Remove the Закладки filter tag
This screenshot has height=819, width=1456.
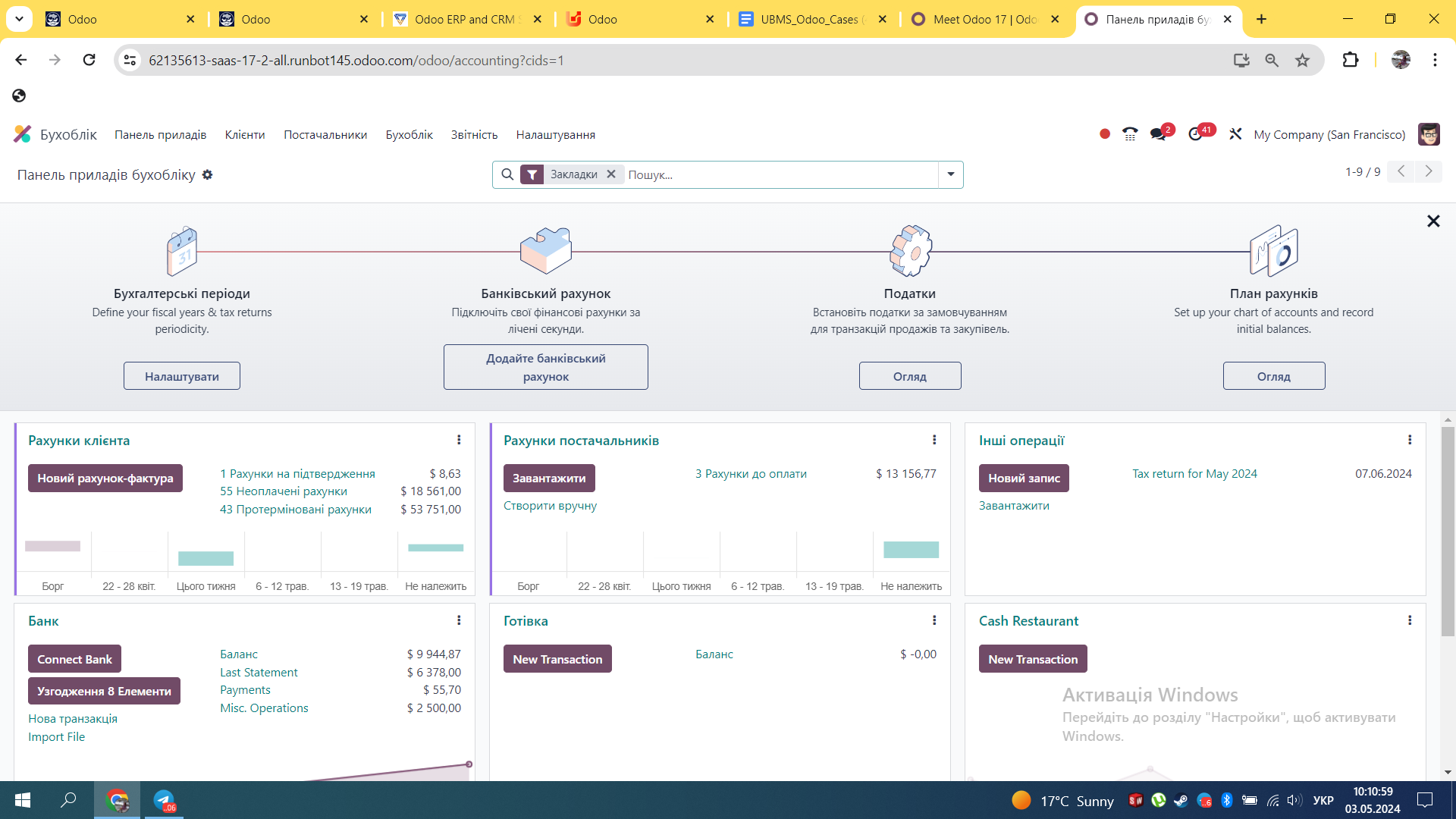[611, 174]
